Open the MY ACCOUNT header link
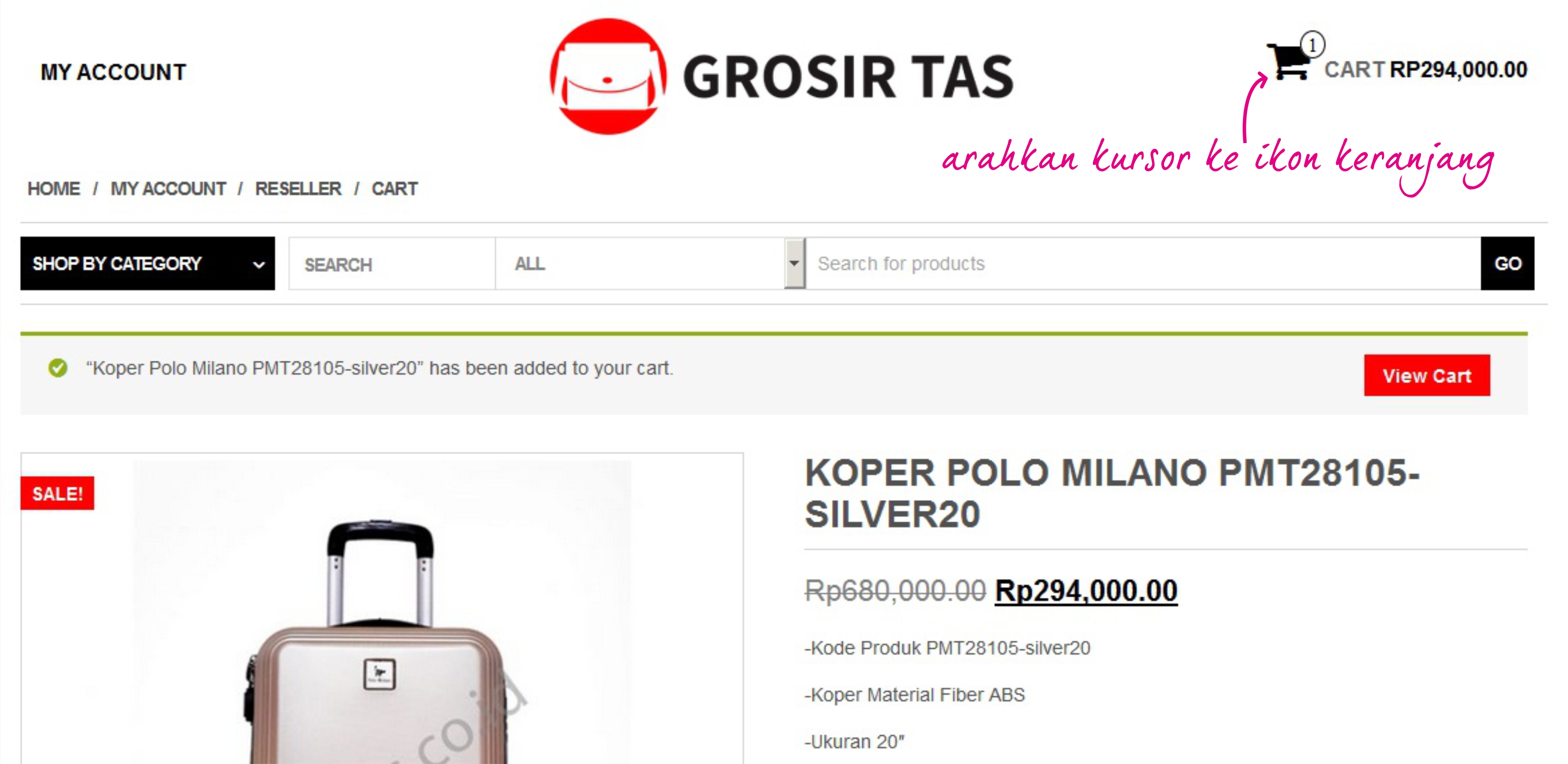This screenshot has width=1568, height=764. (x=113, y=72)
